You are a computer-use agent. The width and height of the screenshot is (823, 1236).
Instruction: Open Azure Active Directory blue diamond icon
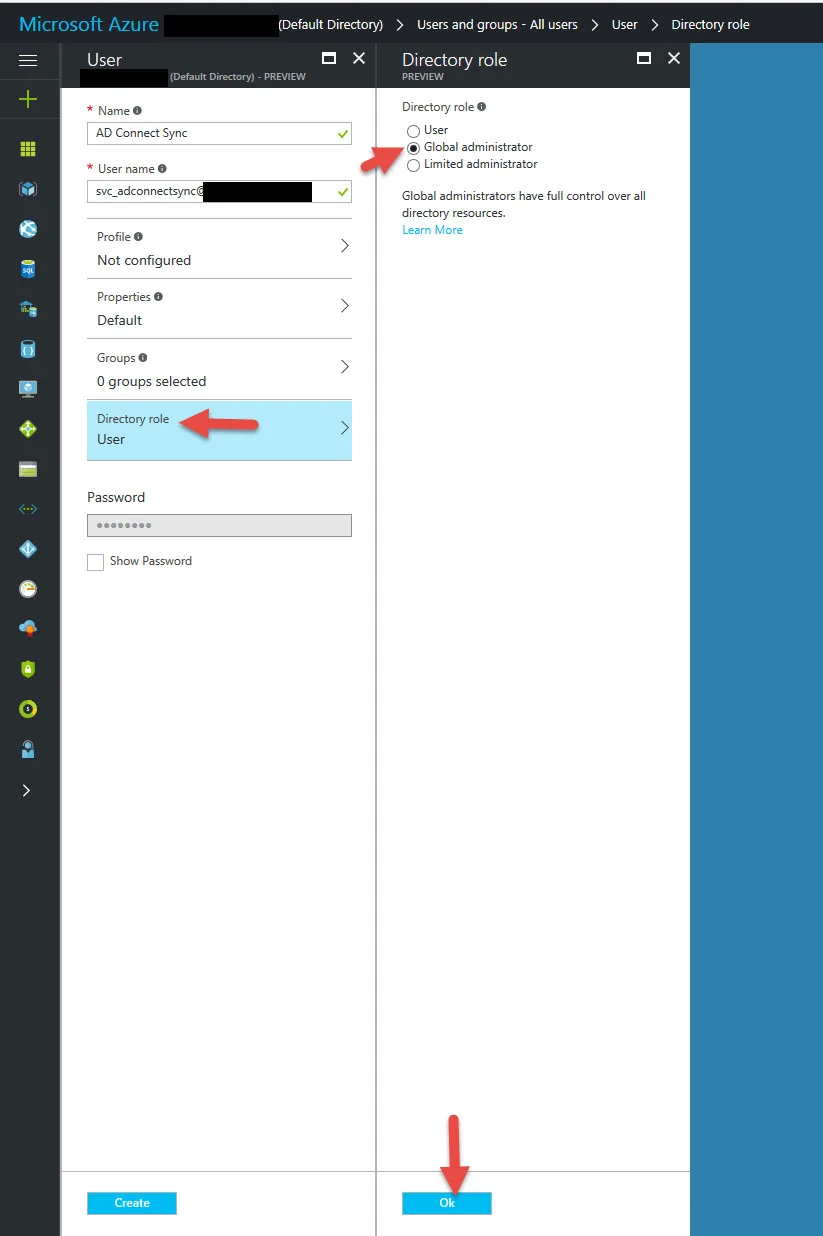click(x=28, y=549)
